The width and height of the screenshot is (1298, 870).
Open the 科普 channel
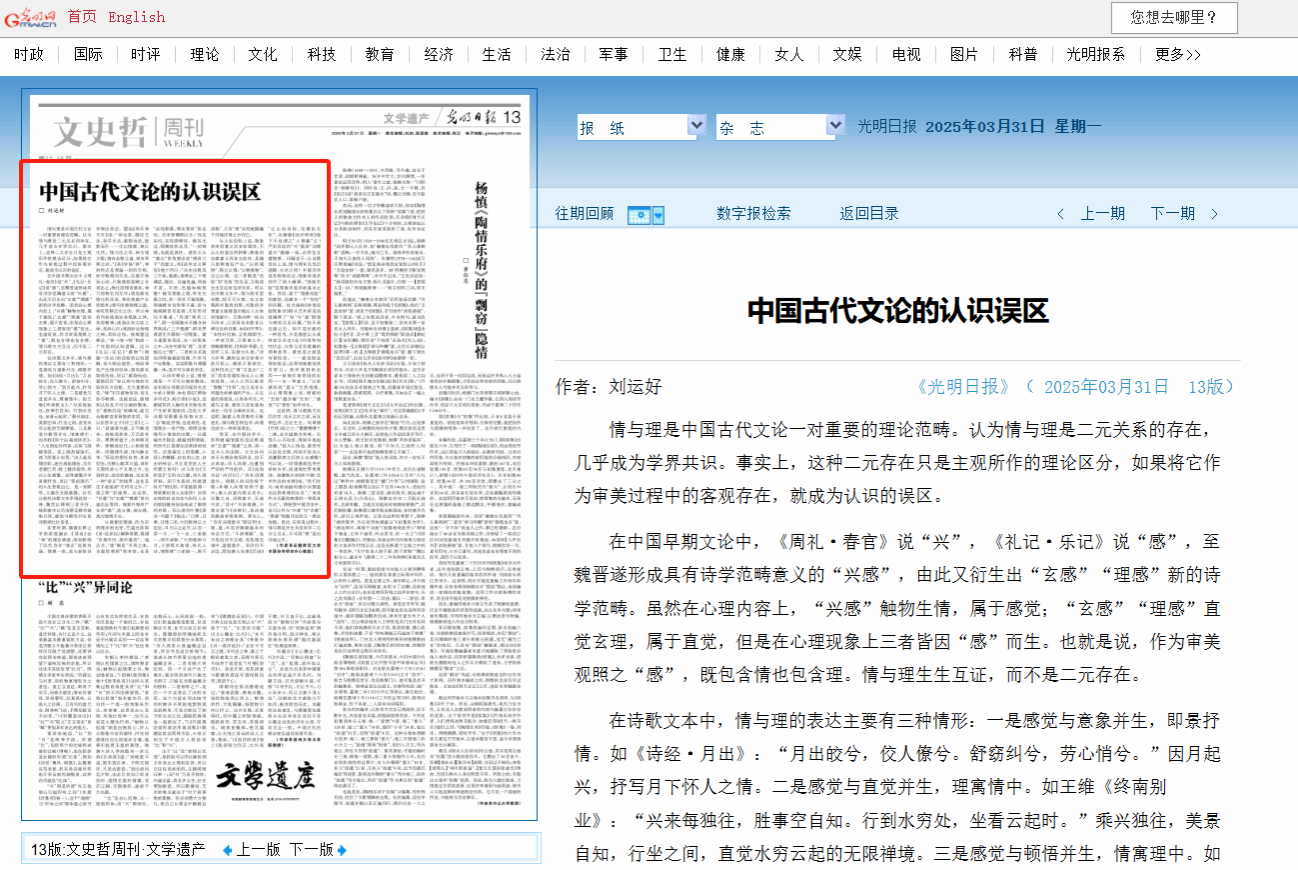point(1024,54)
